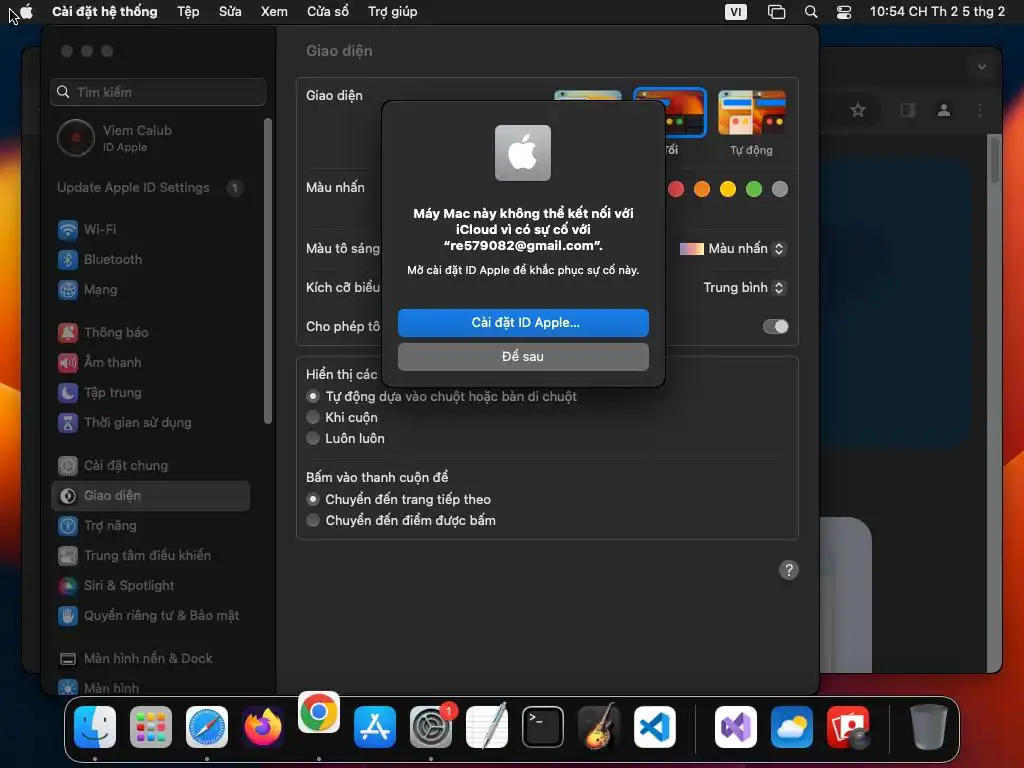
Task: Open Firefox from the Dock
Action: (x=263, y=727)
